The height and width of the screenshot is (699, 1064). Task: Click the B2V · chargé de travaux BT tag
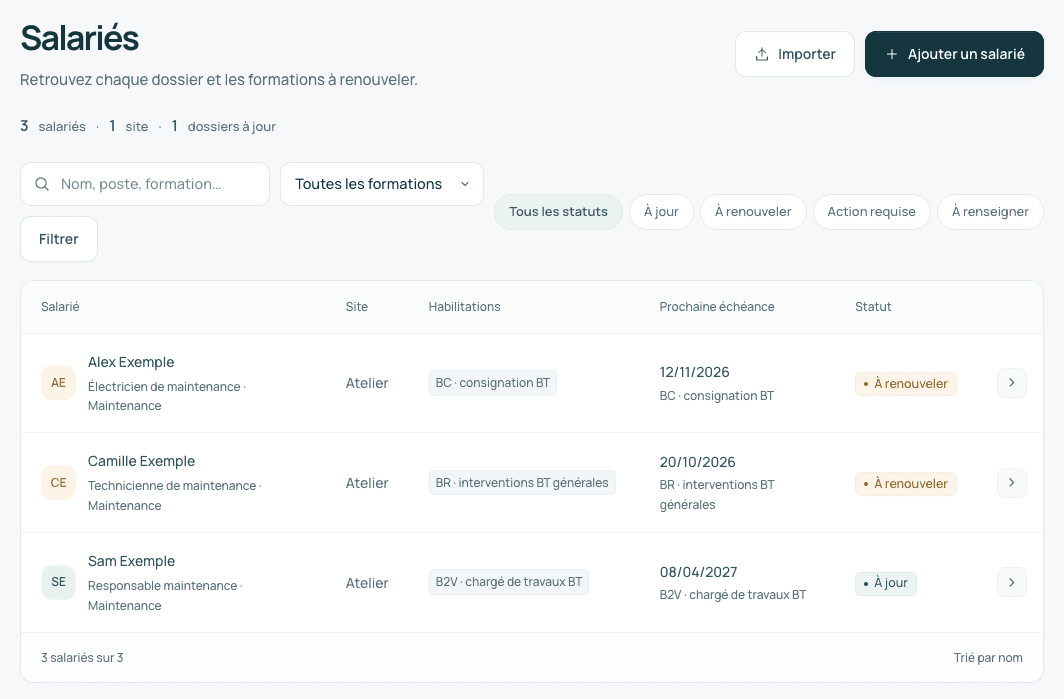[x=509, y=582]
